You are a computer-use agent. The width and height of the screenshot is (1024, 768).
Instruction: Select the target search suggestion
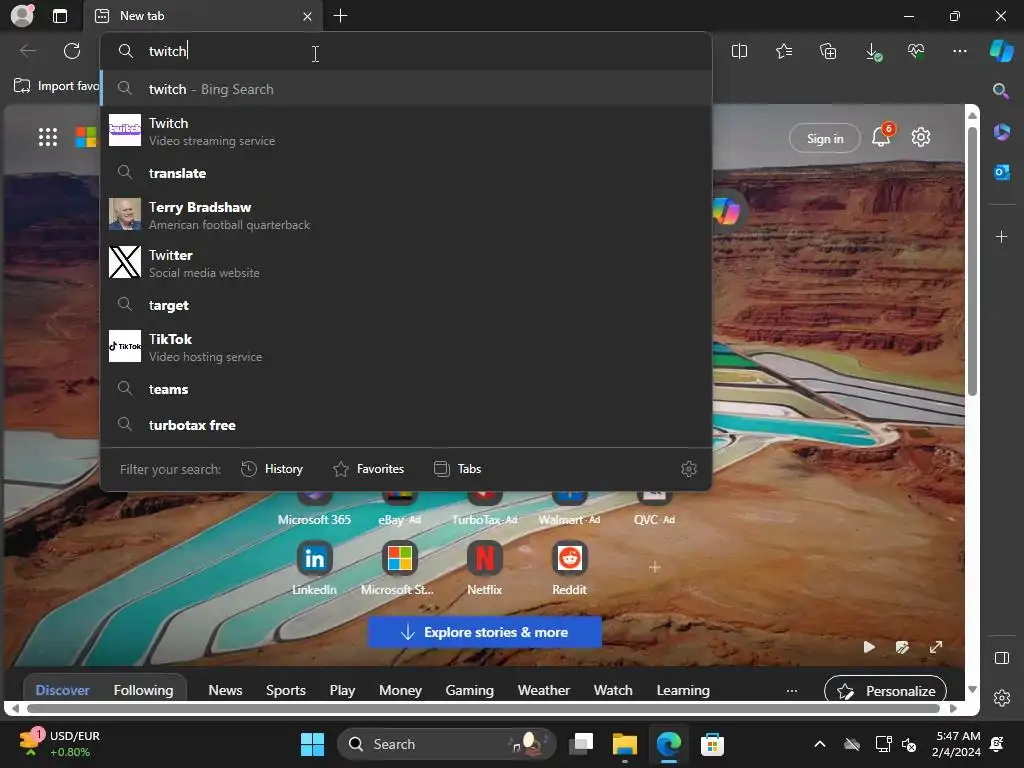(x=406, y=305)
